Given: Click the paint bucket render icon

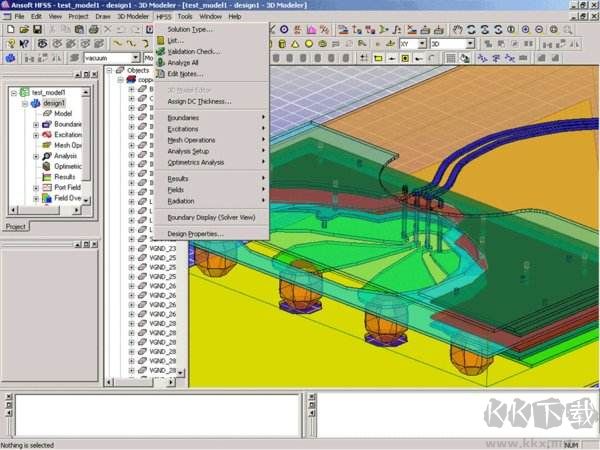Looking at the screenshot, I should (x=465, y=58).
